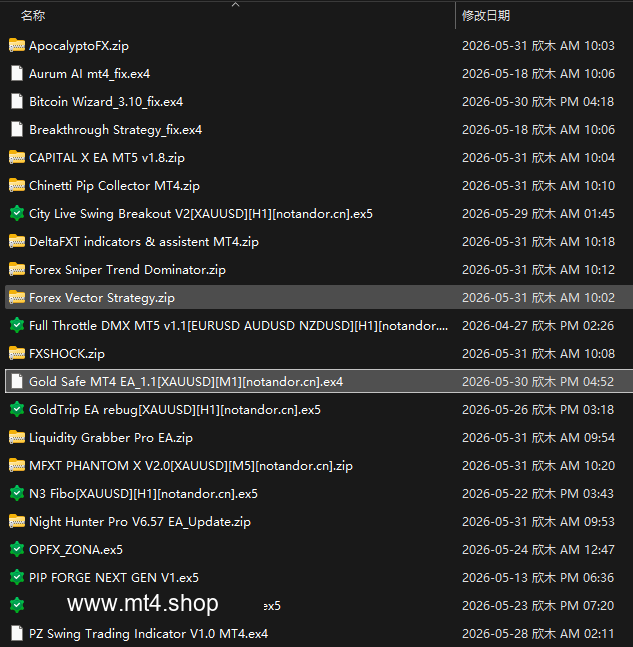Select Night Hunter Pro V6.57 EA_Update.zip name

point(140,522)
